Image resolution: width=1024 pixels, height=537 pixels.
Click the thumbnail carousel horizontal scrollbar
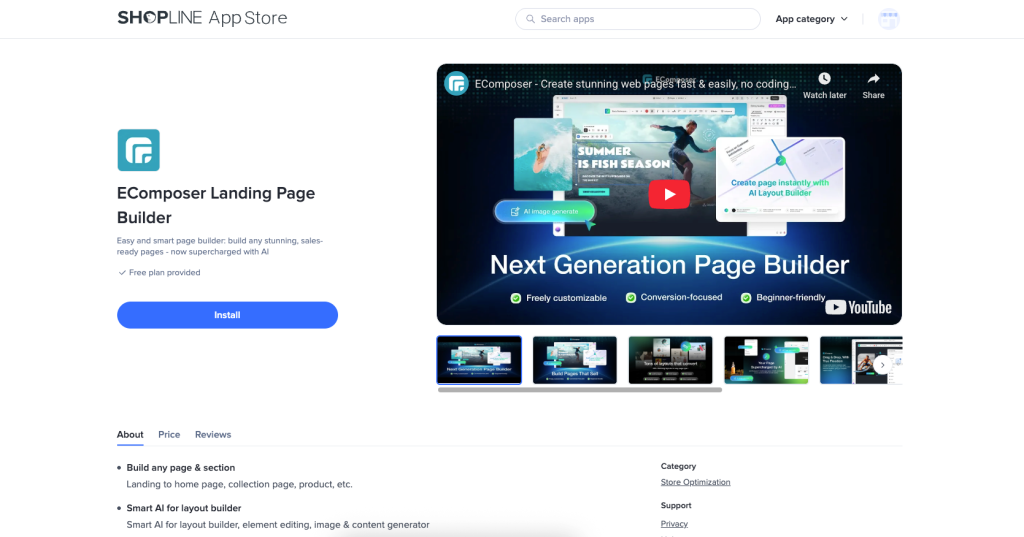tap(579, 390)
